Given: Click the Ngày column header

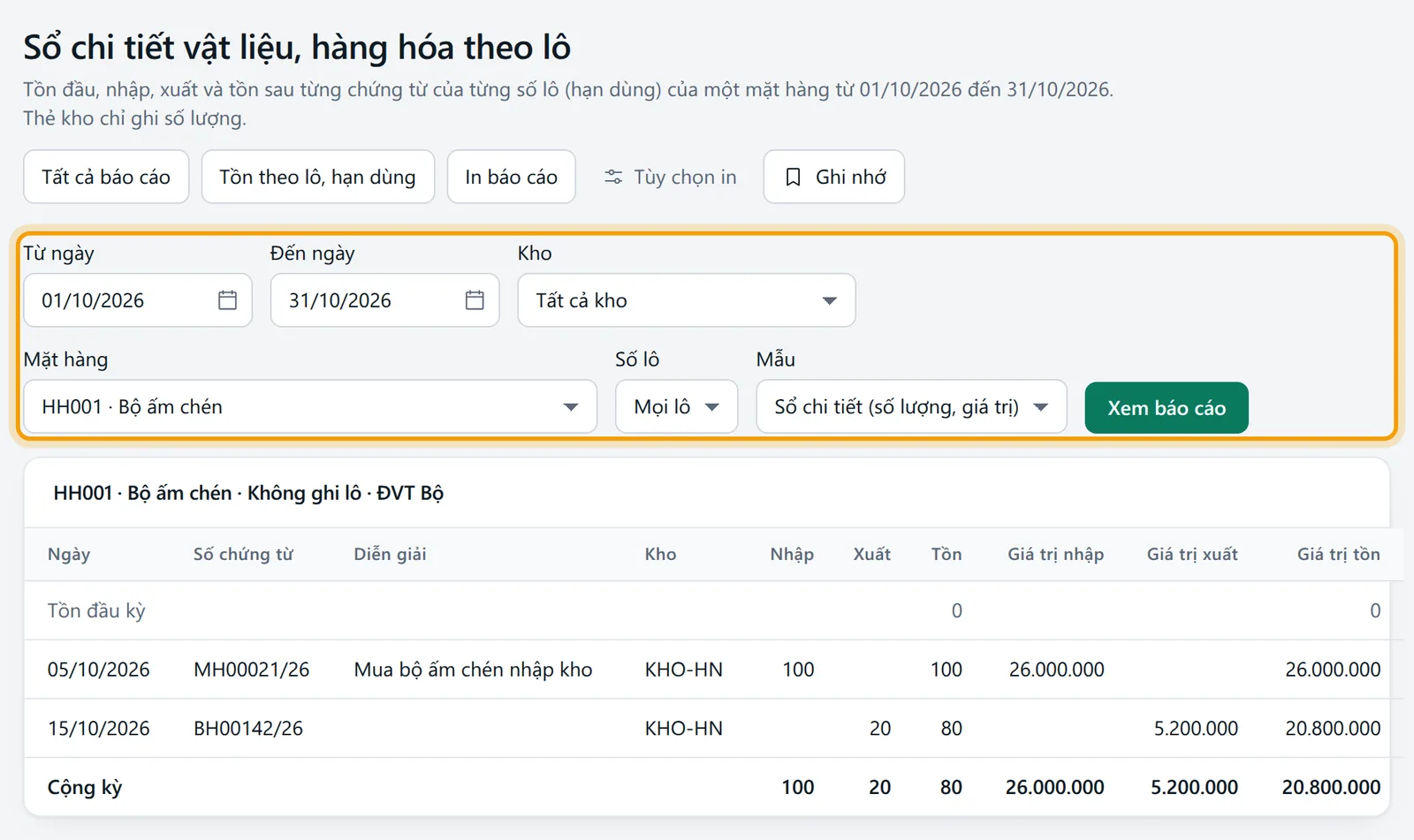Looking at the screenshot, I should (x=69, y=554).
